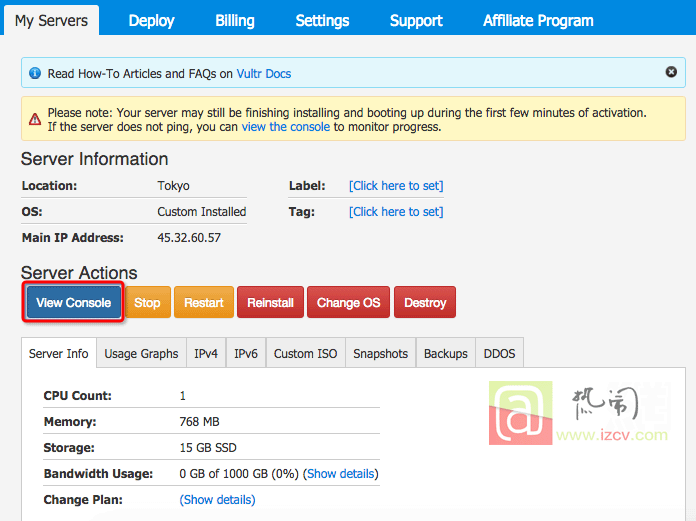Viewport: 696px width, 521px height.
Task: Click the 'Custom Installed' OS value
Action: 202,212
